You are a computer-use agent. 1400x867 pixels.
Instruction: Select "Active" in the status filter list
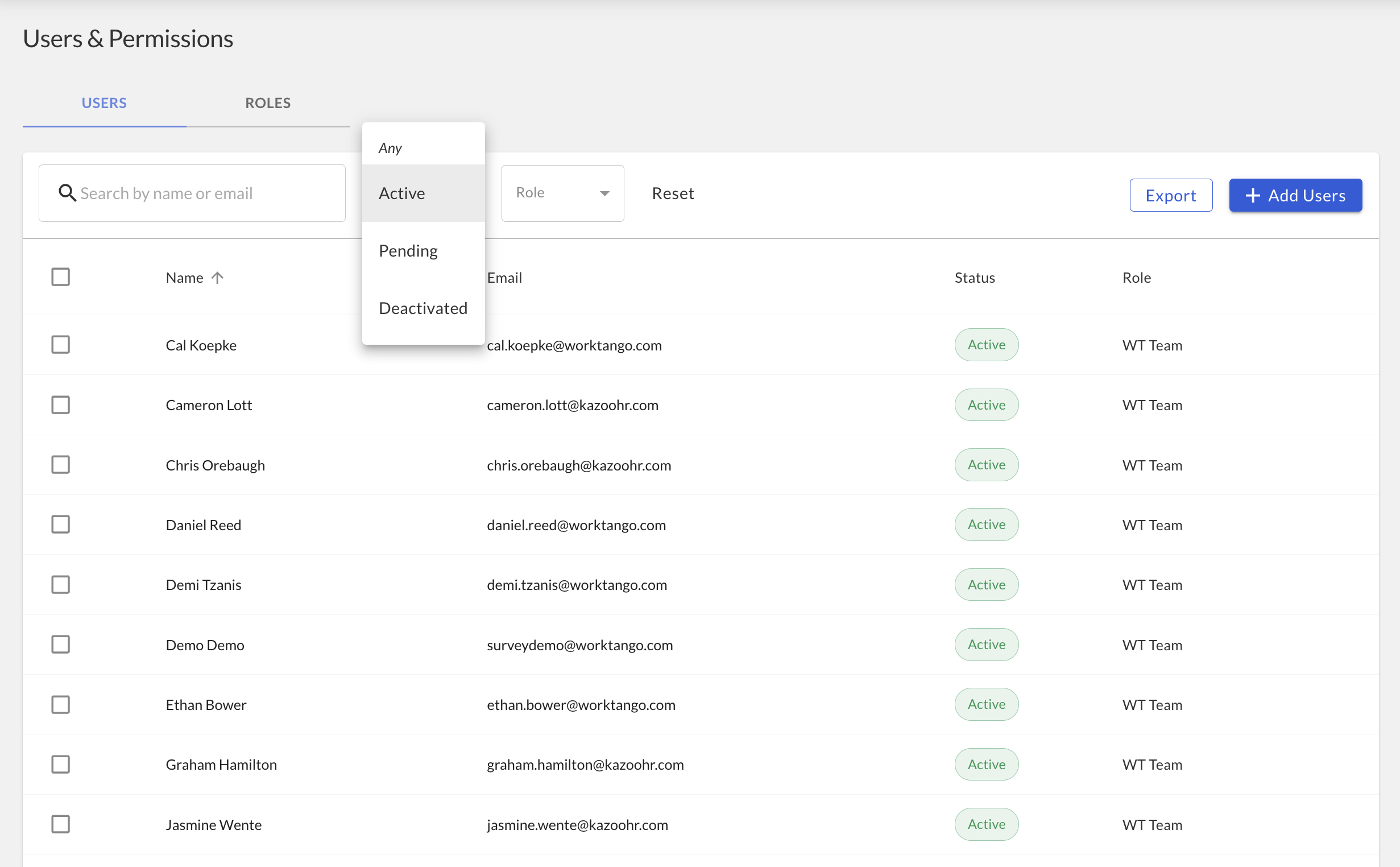pos(401,193)
